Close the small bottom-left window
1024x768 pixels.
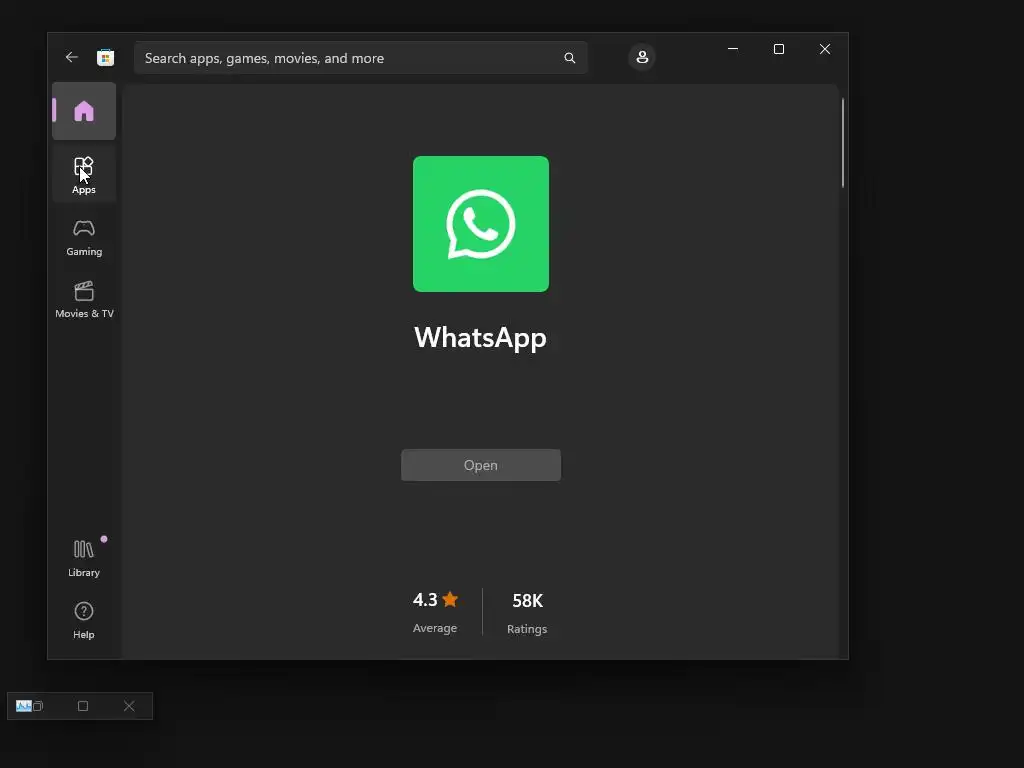click(x=129, y=706)
